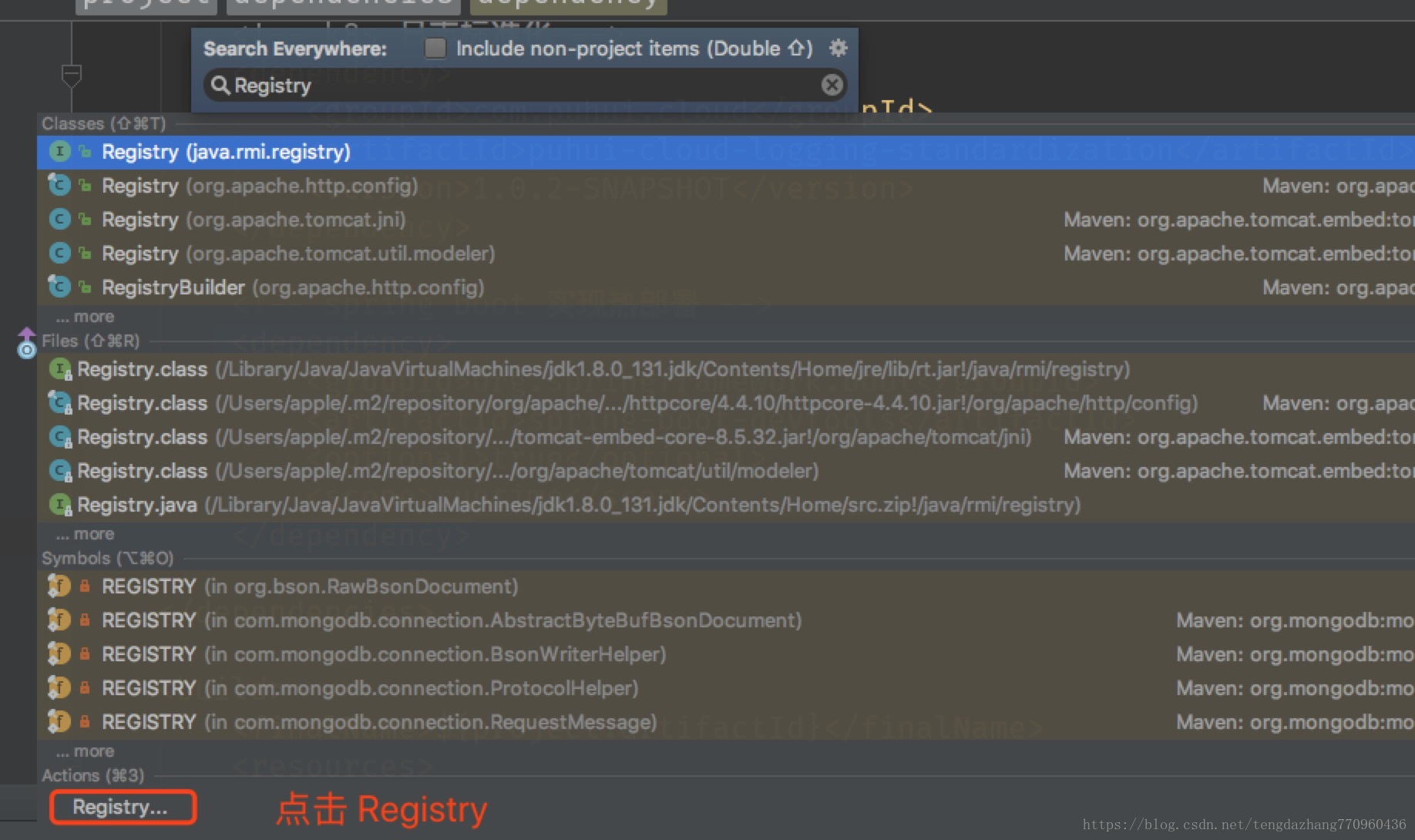The height and width of the screenshot is (840, 1415).
Task: Click lock icon on RawBsonDocument REGISTRY row
Action: click(x=85, y=586)
